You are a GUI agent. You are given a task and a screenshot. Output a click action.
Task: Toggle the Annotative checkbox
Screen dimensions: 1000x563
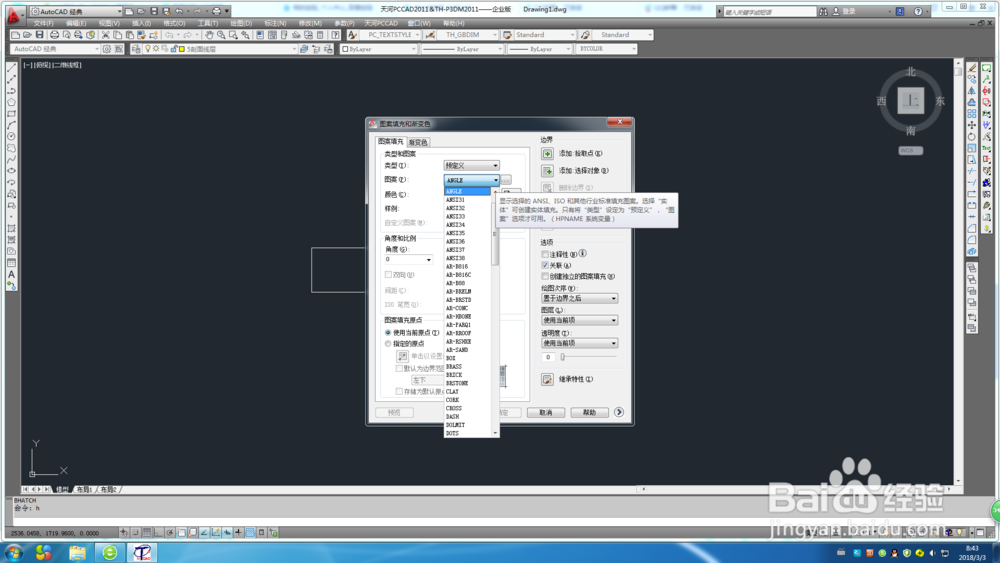point(545,254)
